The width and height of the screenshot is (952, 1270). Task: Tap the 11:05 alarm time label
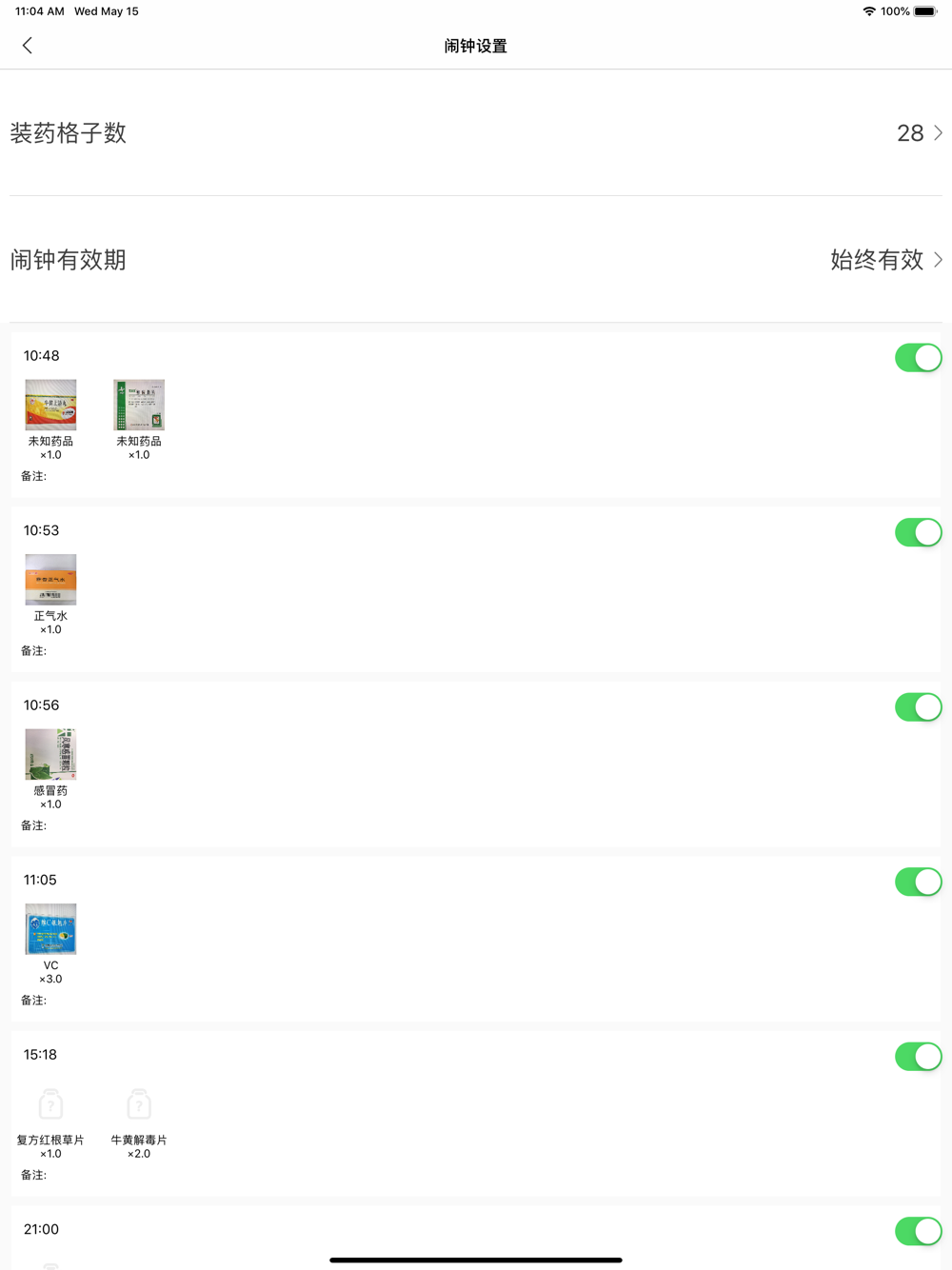tap(40, 880)
